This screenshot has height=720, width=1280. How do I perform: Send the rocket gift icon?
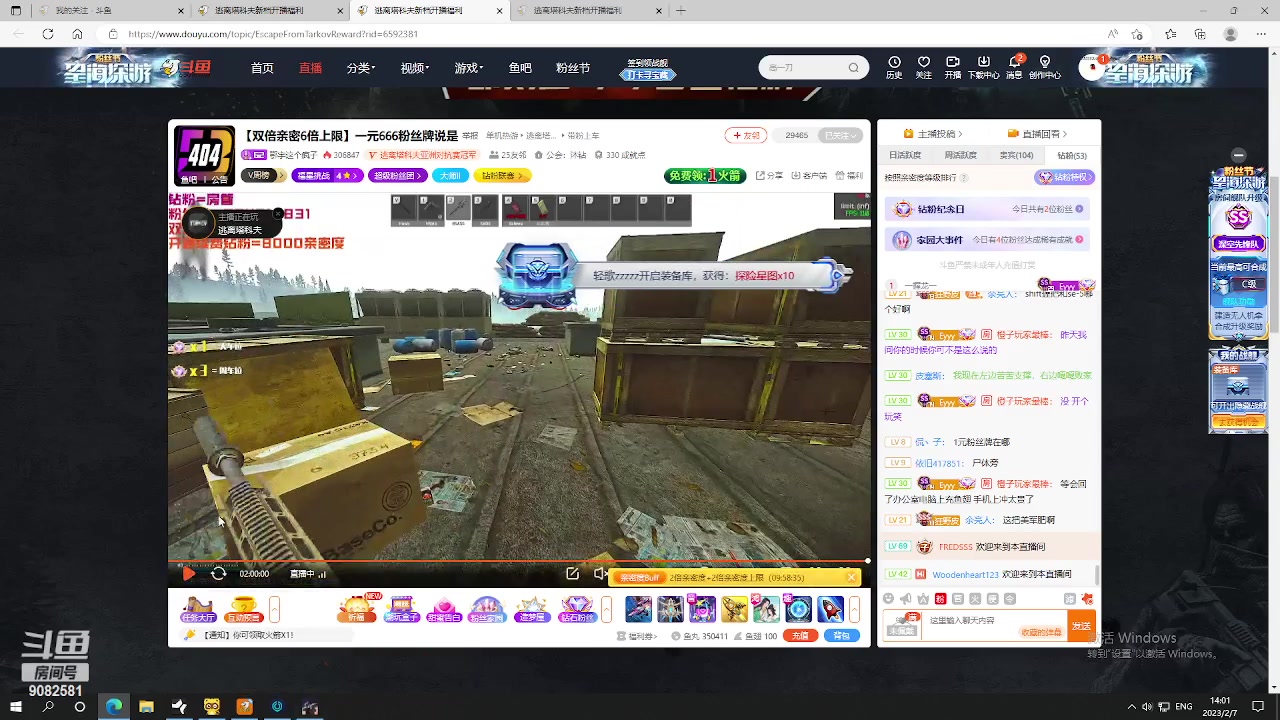pyautogui.click(x=830, y=609)
